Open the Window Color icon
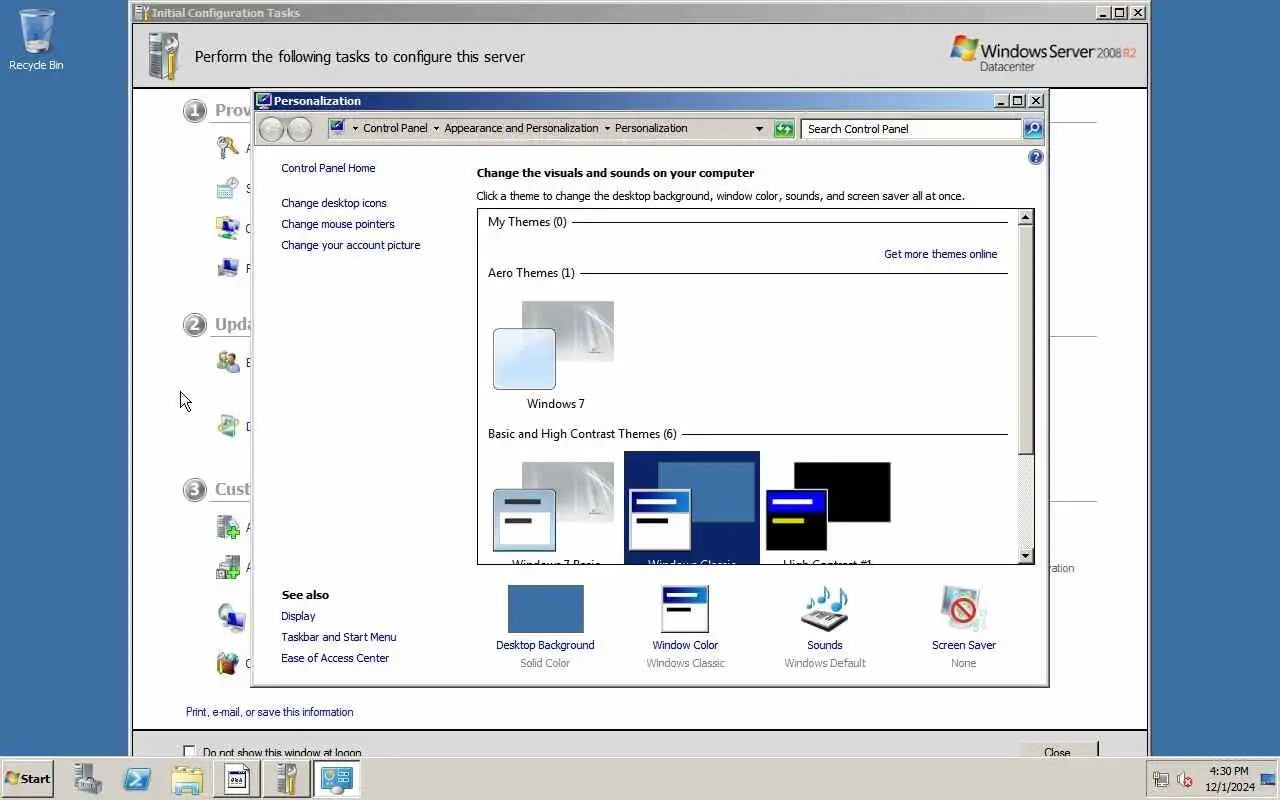This screenshot has height=800, width=1280. [685, 609]
